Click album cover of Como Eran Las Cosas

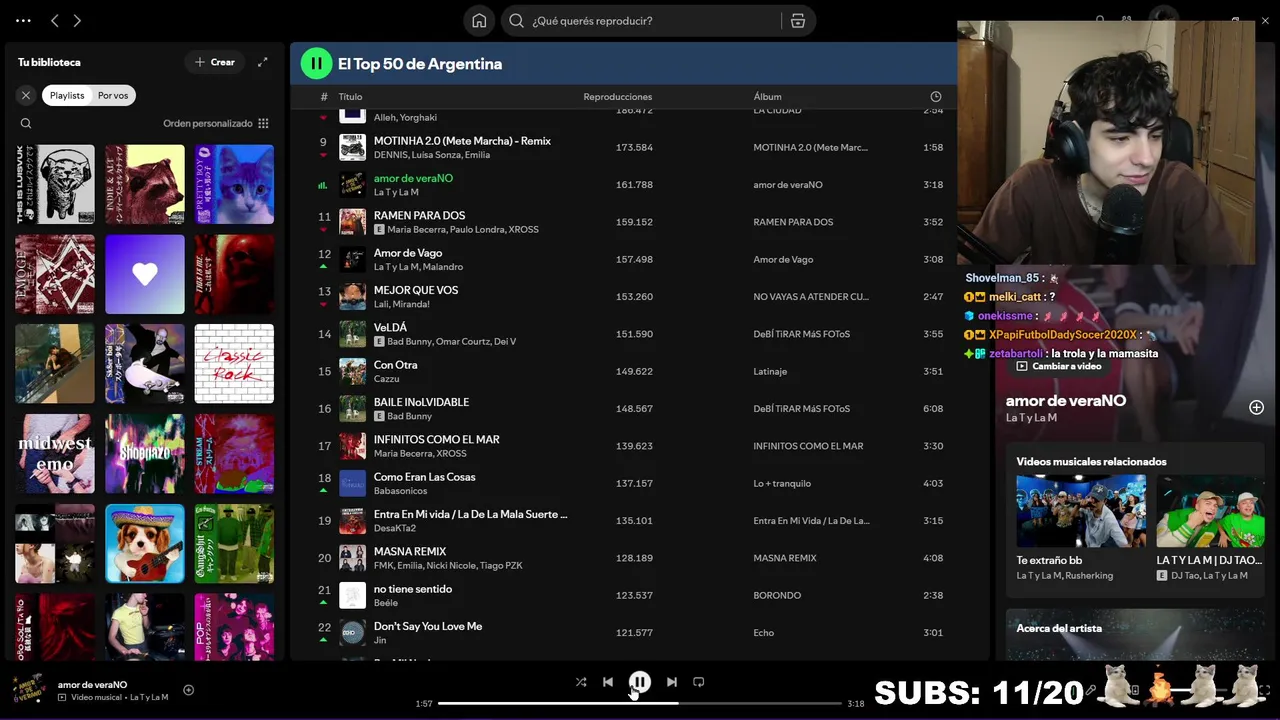(x=352, y=484)
